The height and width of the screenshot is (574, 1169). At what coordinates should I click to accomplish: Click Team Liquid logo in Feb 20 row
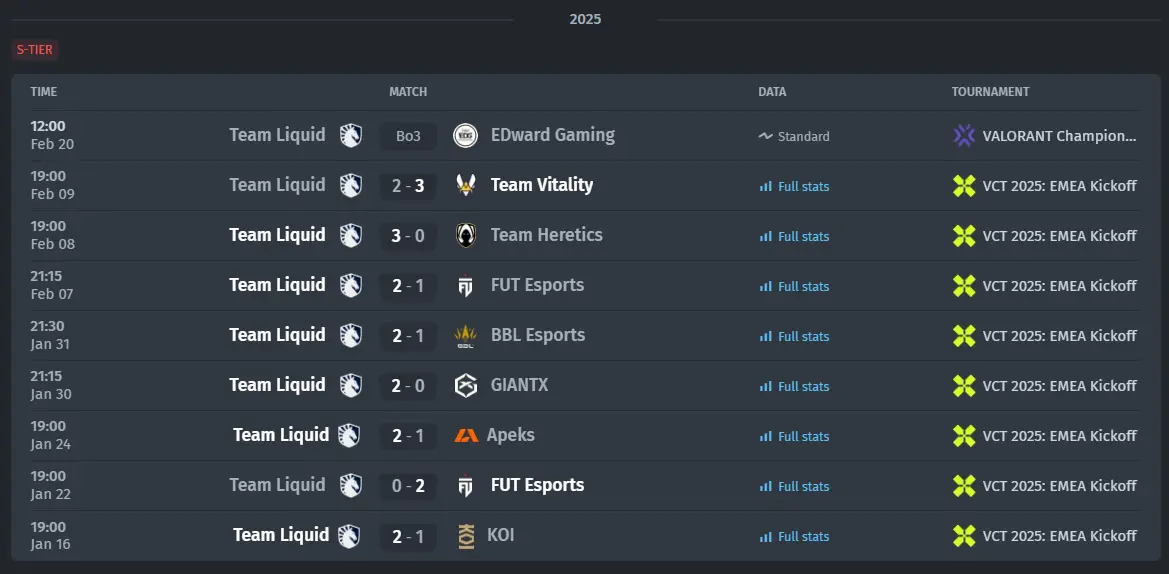tap(350, 136)
